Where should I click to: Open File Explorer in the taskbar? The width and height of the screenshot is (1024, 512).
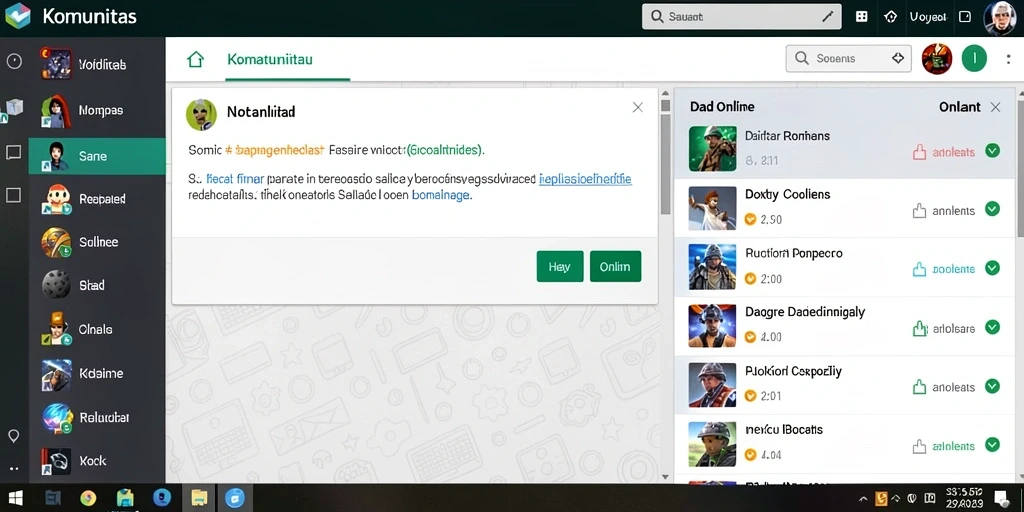(x=199, y=498)
